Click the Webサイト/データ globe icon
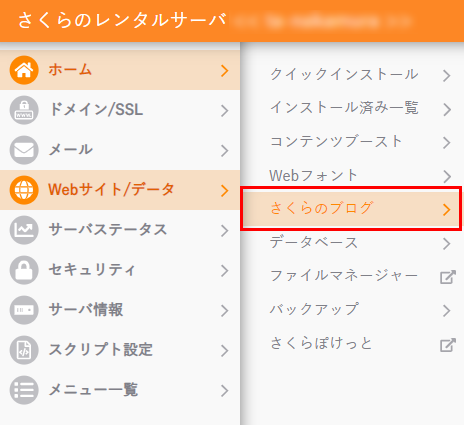The image size is (464, 425). coord(24,190)
